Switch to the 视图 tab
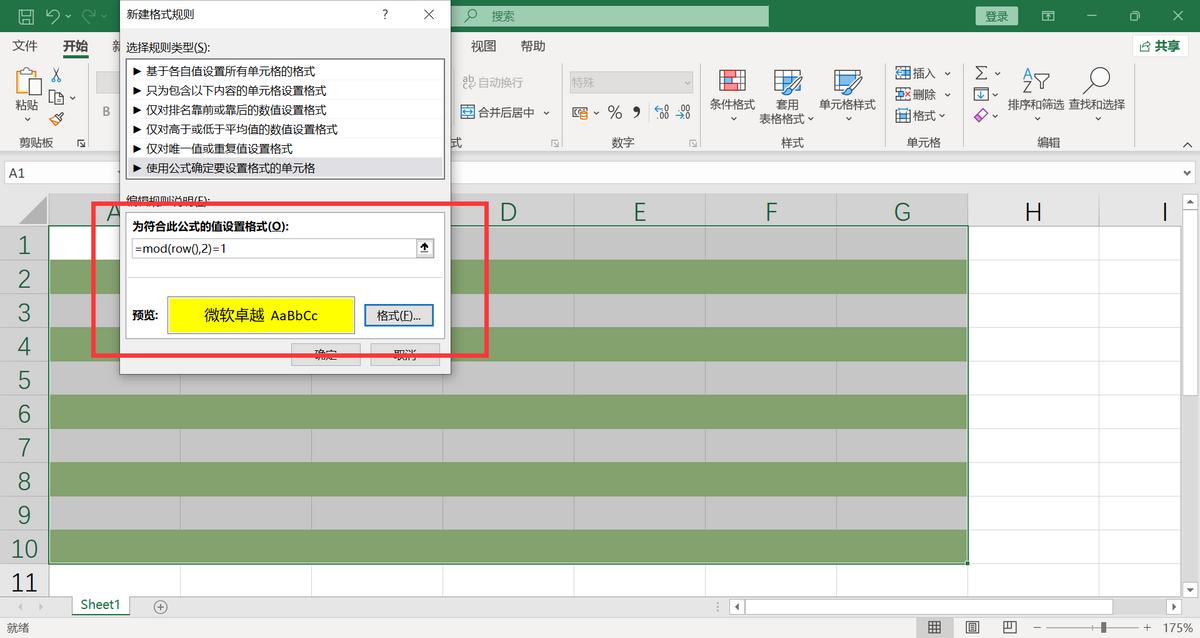Image resolution: width=1200 pixels, height=638 pixels. [x=483, y=46]
